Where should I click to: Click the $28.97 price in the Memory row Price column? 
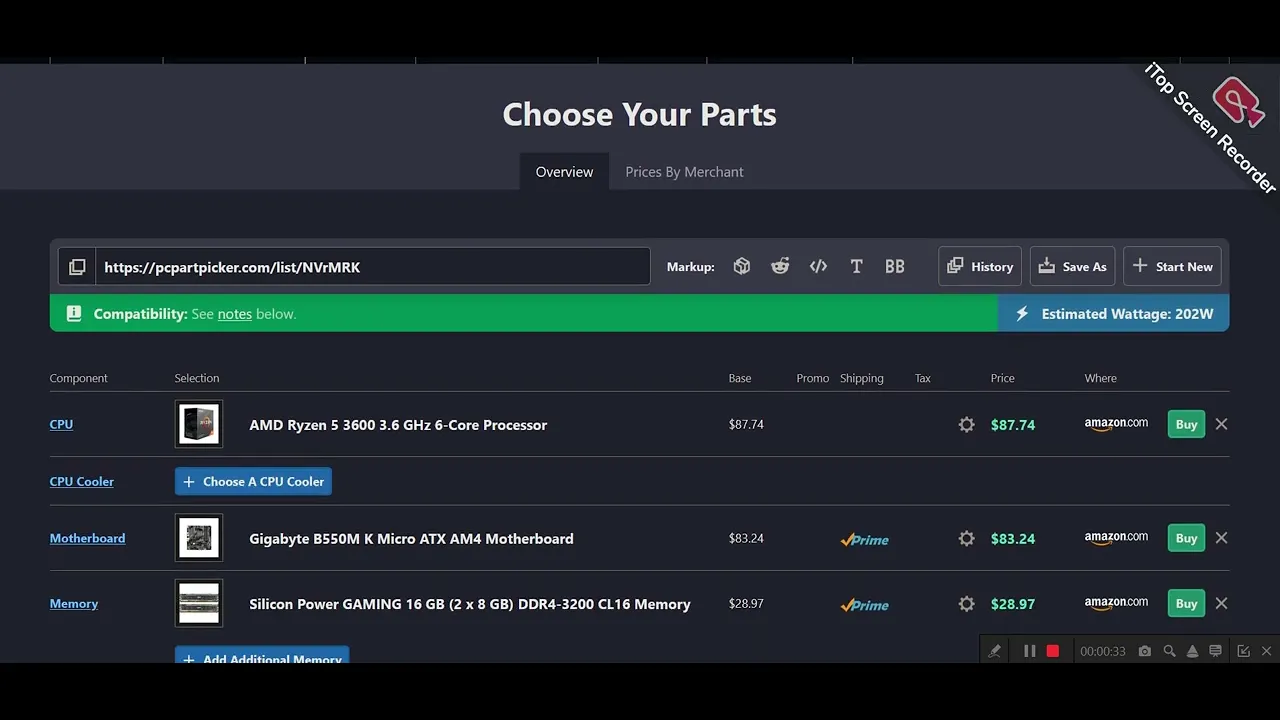pyautogui.click(x=1013, y=604)
